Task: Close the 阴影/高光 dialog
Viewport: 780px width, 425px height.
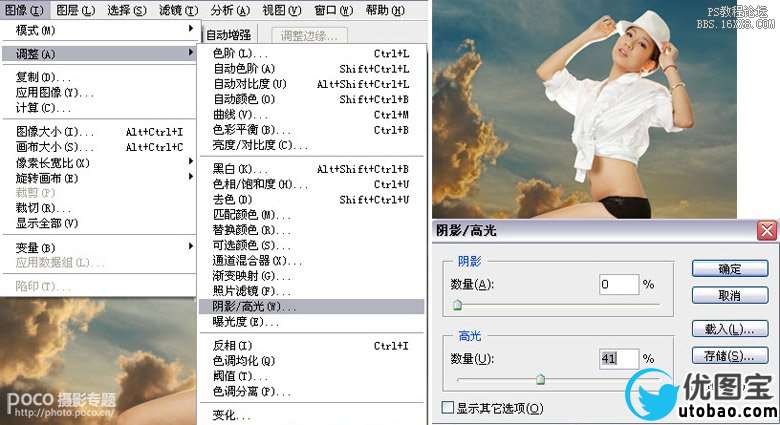Action: click(767, 231)
